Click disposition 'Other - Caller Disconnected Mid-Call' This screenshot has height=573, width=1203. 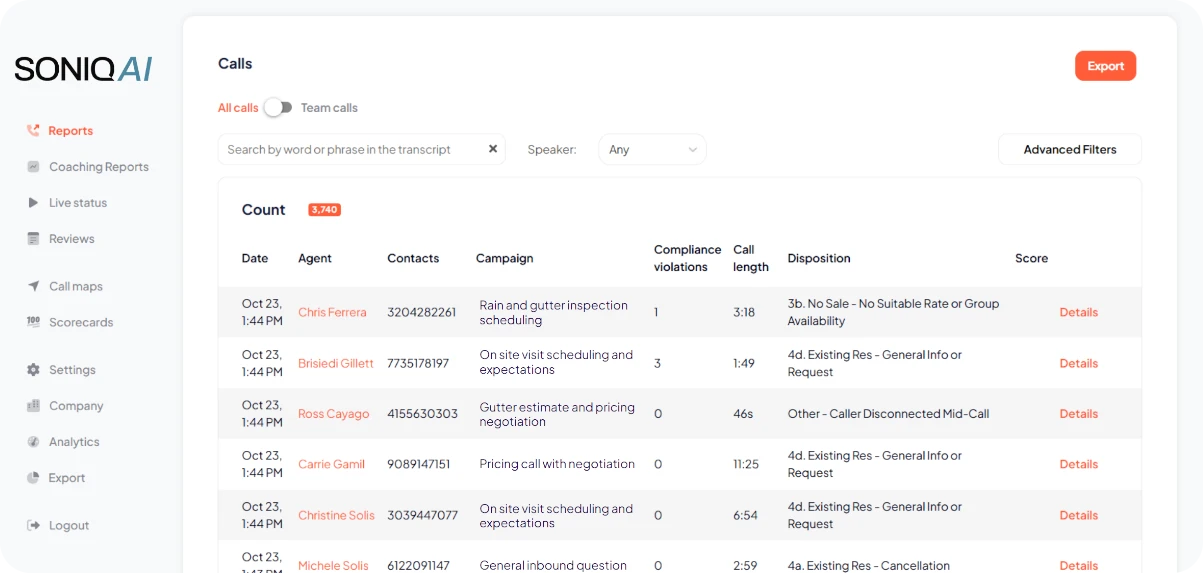coord(888,413)
